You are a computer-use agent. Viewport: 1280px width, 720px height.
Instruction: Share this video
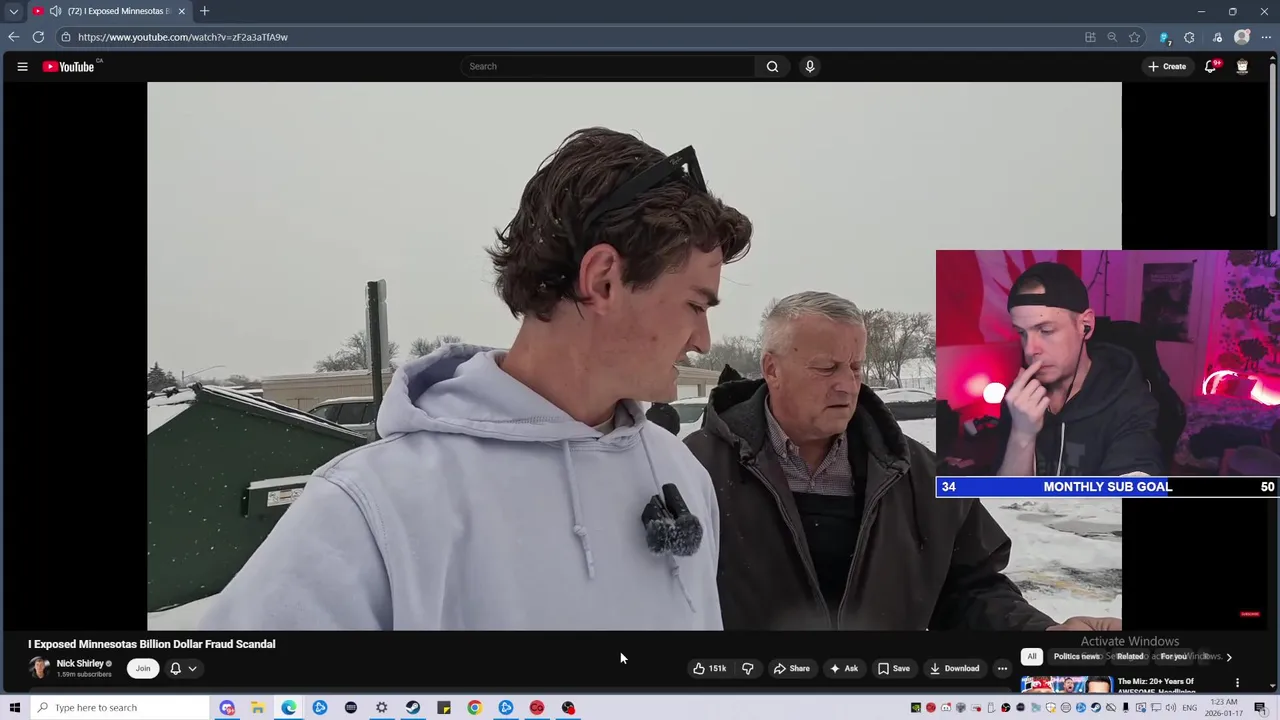point(792,668)
